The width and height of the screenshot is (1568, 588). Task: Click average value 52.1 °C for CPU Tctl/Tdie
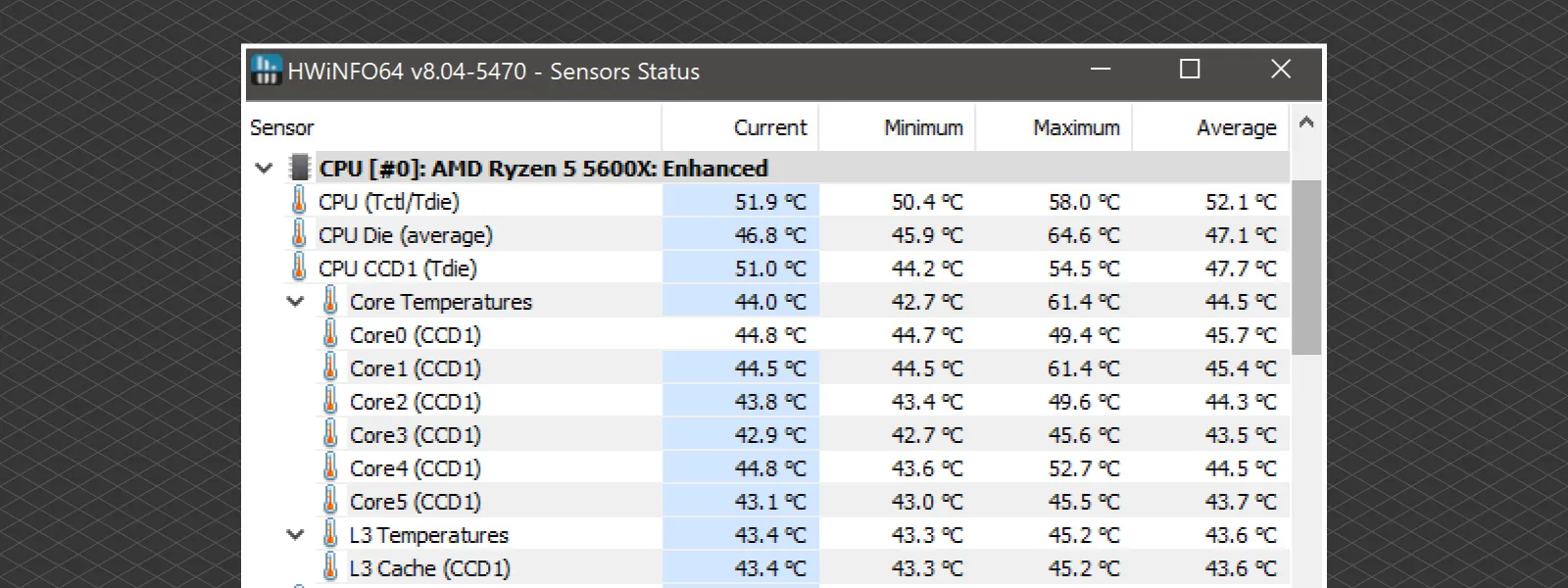[x=1241, y=202]
